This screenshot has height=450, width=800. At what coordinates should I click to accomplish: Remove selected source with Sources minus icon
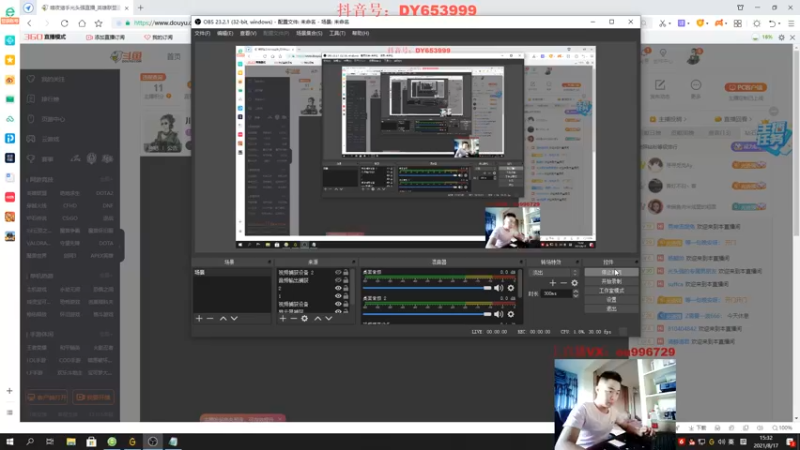293,318
